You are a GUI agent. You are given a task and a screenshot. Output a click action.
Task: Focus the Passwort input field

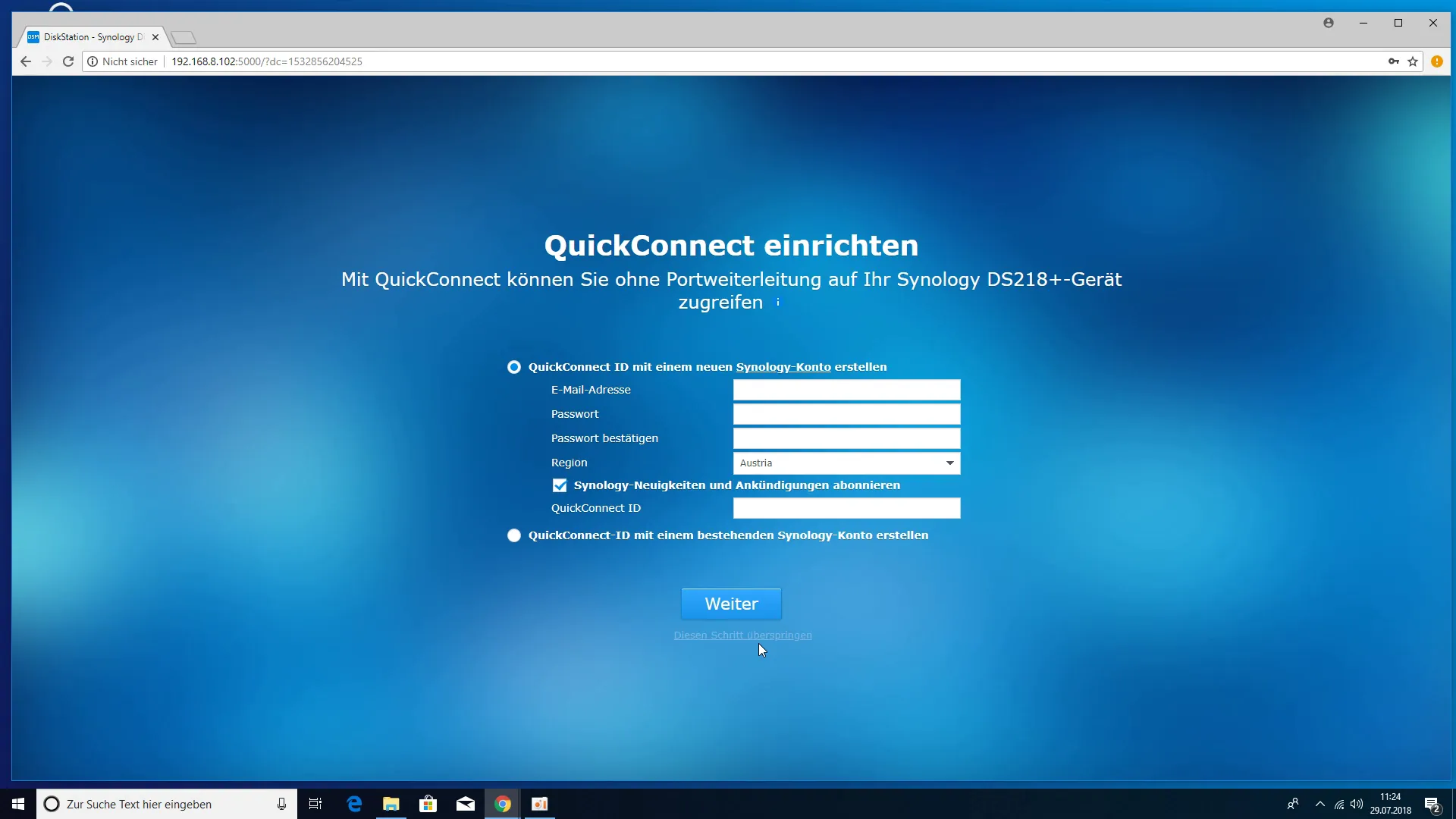click(x=846, y=414)
